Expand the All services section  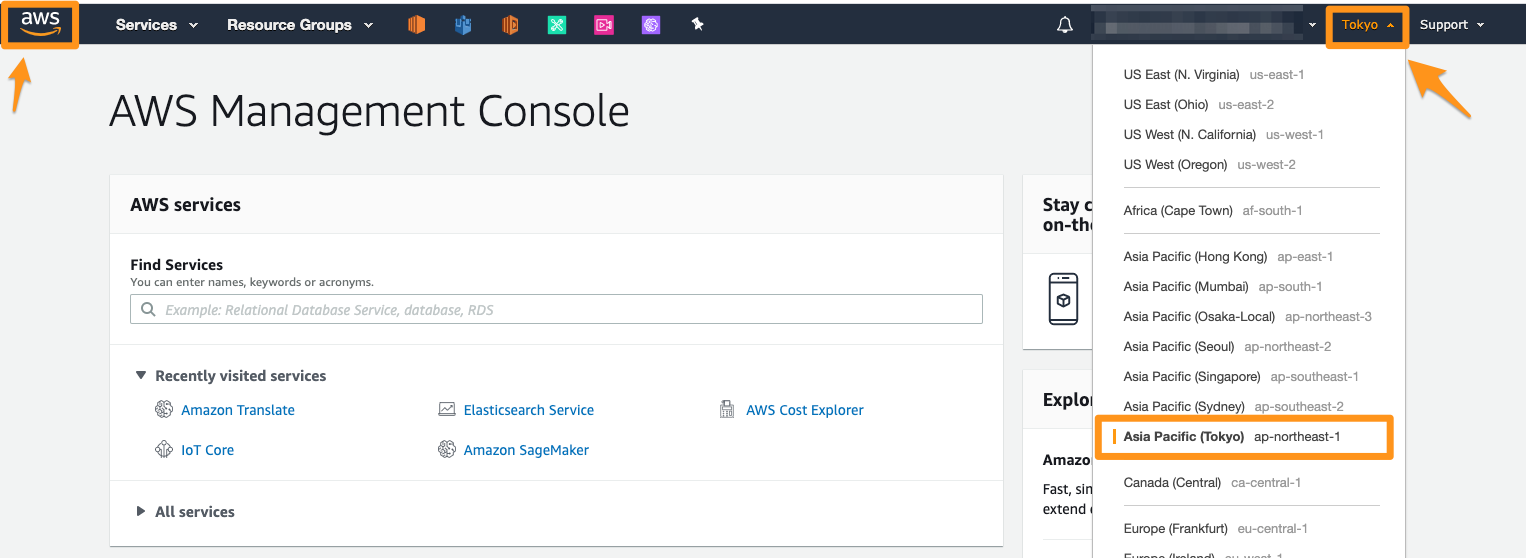(185, 511)
